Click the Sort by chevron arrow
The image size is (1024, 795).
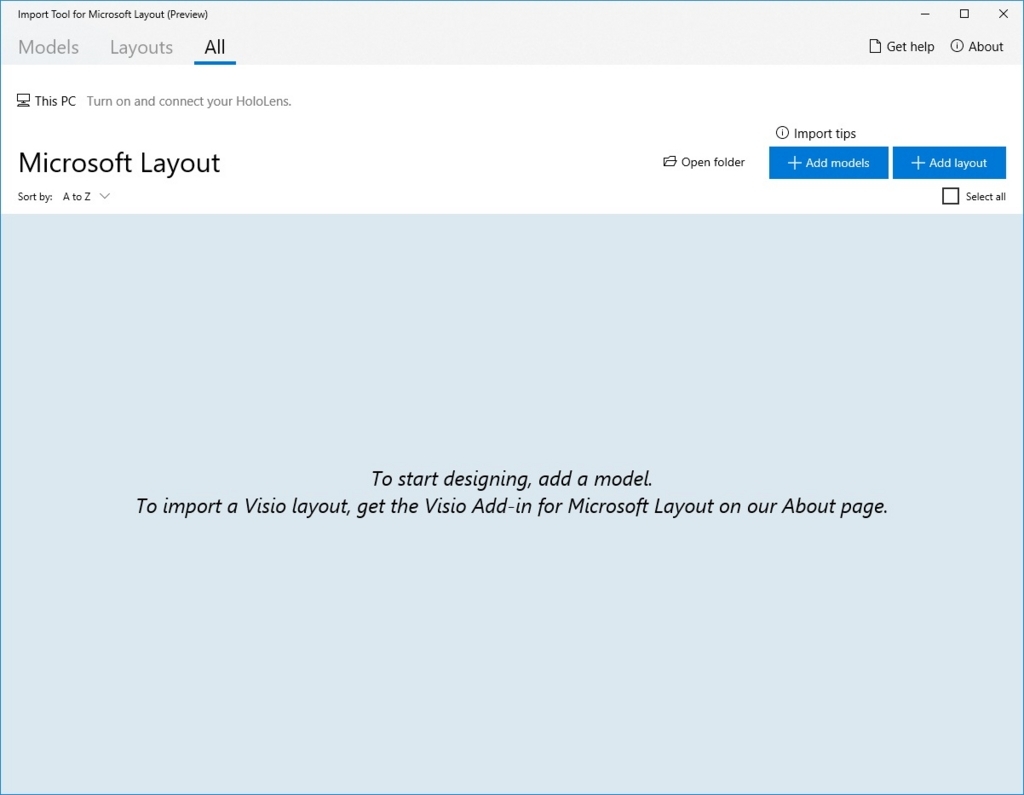[104, 196]
